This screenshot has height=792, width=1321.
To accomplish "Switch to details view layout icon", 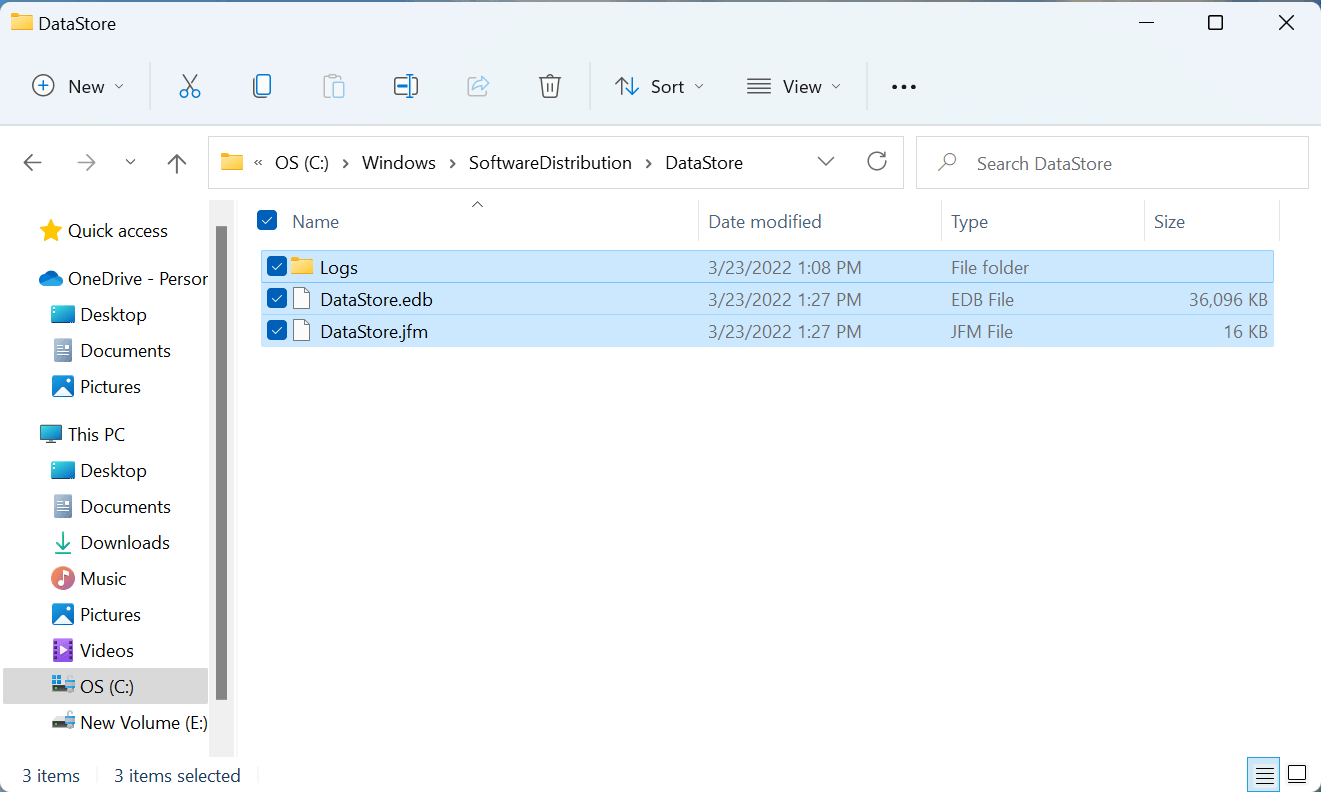I will coord(1265,774).
